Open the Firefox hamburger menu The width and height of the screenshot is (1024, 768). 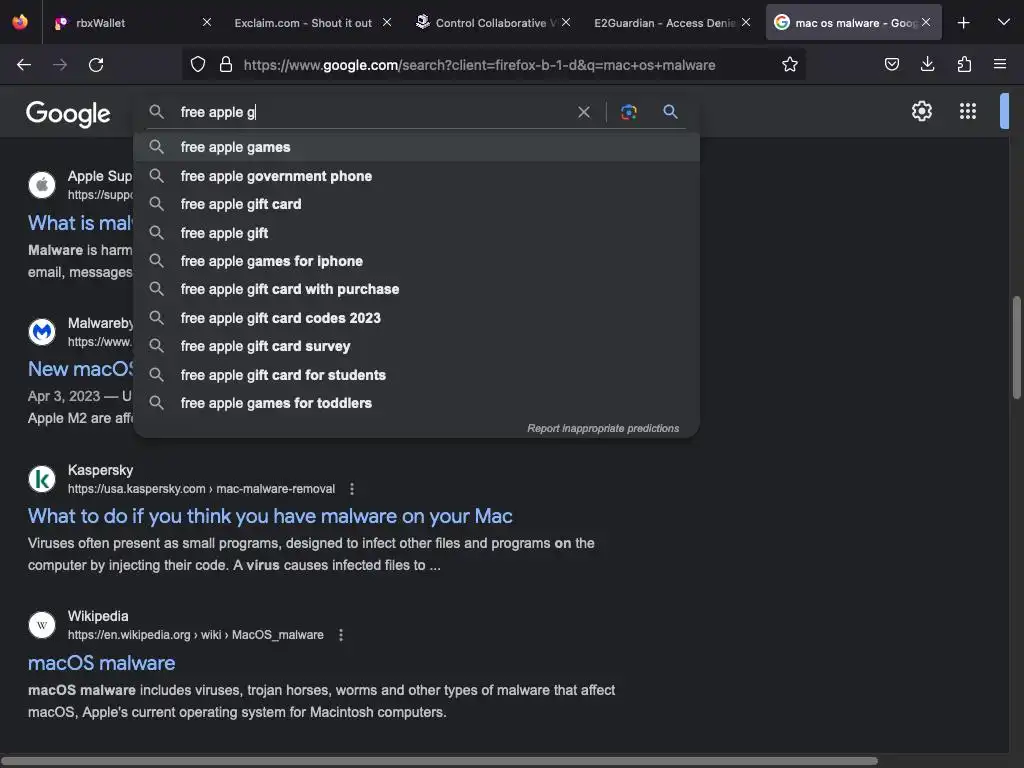[x=1000, y=64]
